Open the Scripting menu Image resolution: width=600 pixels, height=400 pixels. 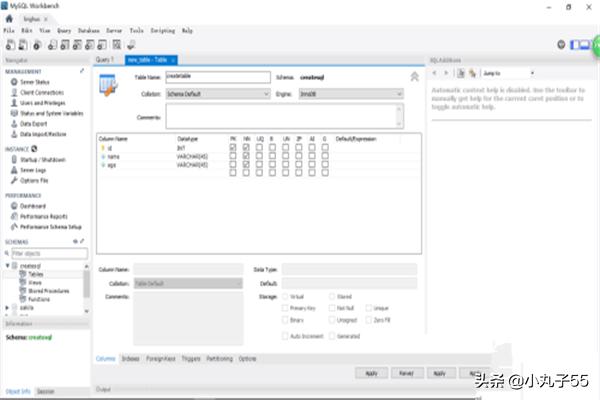163,31
